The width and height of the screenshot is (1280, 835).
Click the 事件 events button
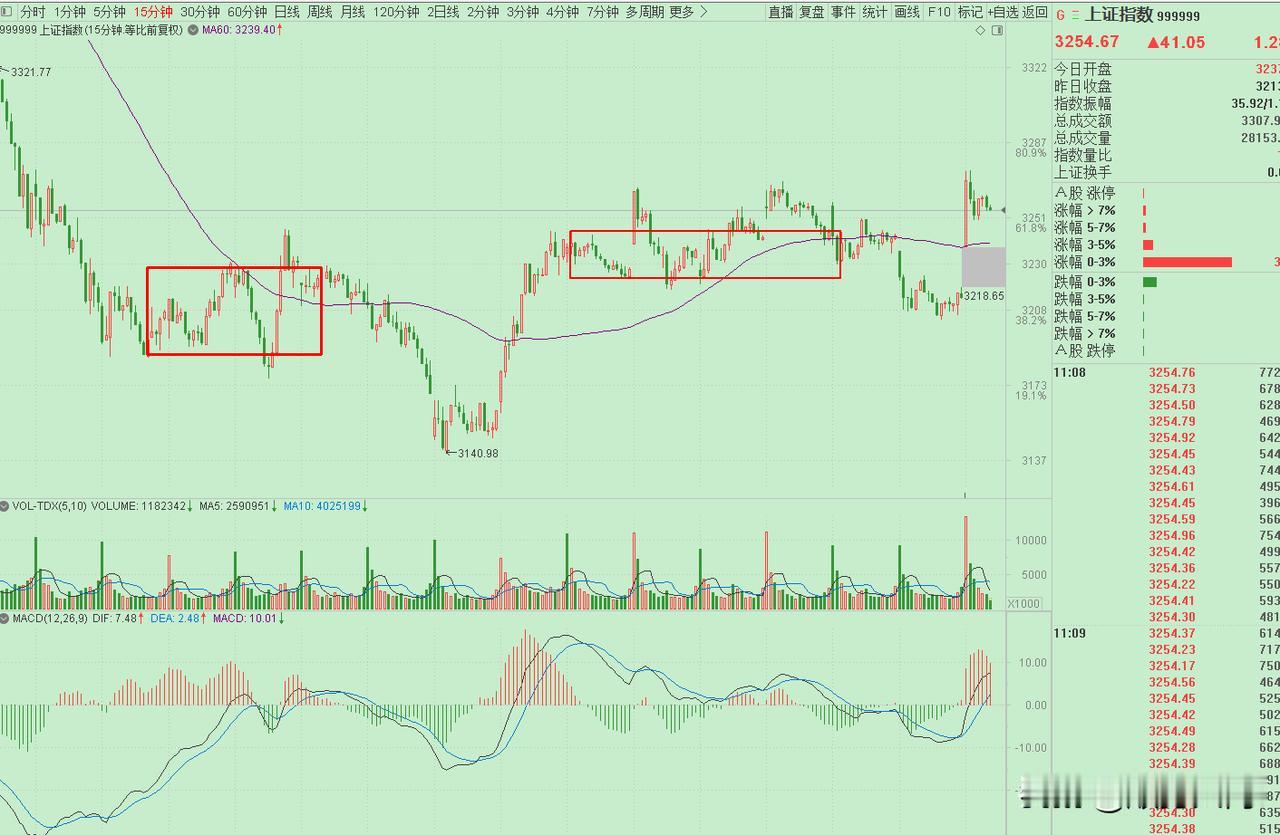(843, 12)
